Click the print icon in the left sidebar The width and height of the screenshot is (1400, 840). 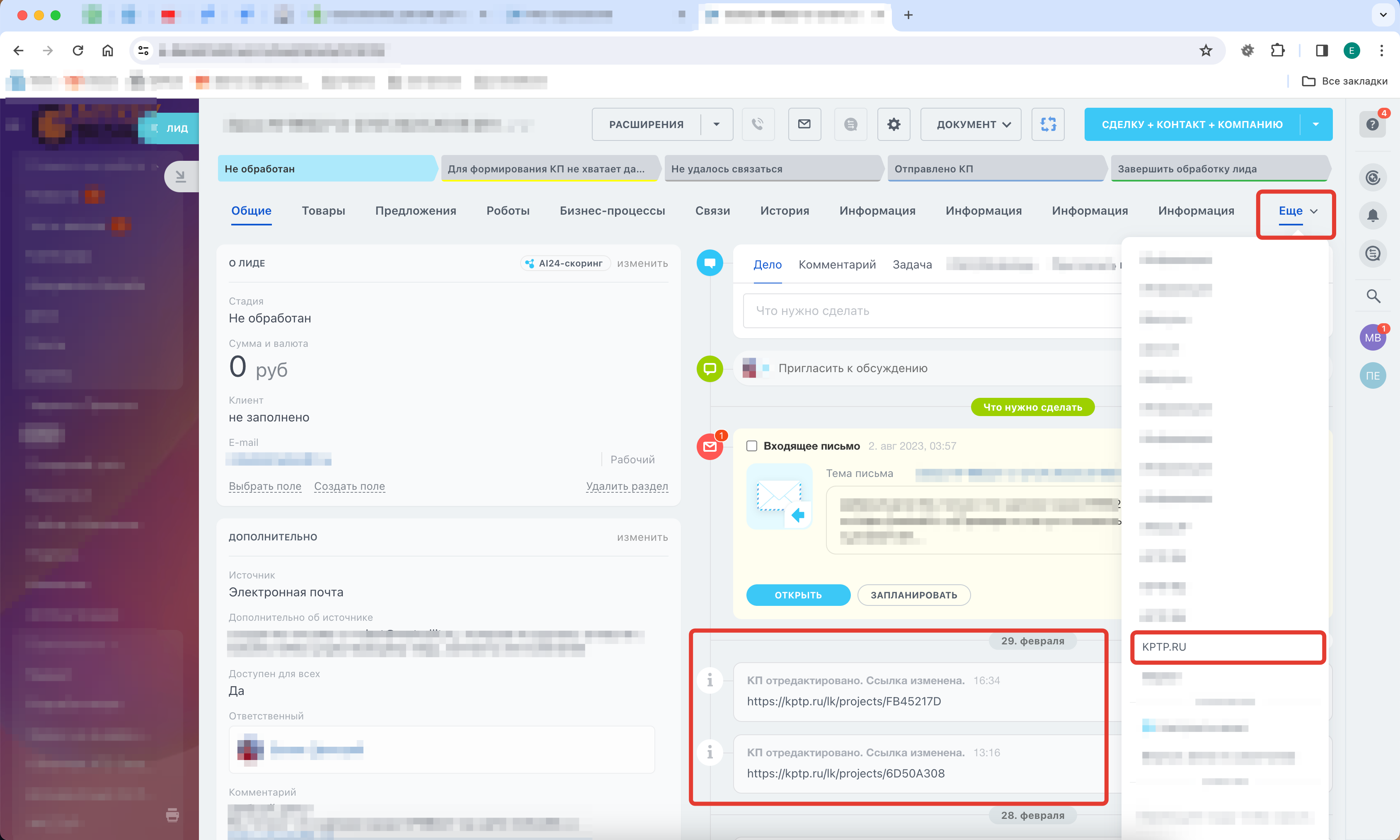click(x=172, y=815)
